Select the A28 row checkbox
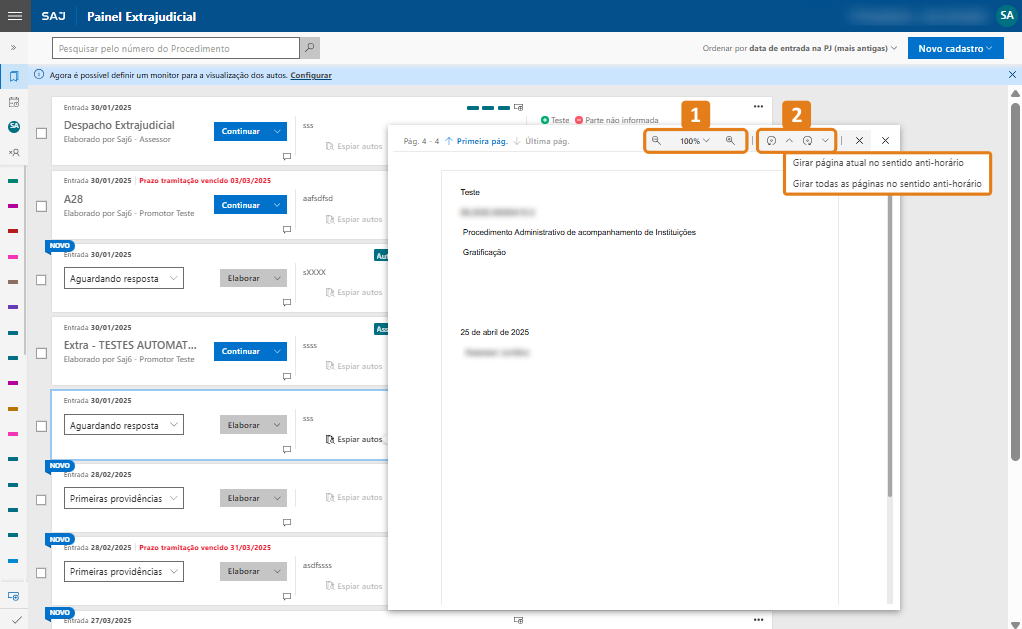 click(x=41, y=206)
